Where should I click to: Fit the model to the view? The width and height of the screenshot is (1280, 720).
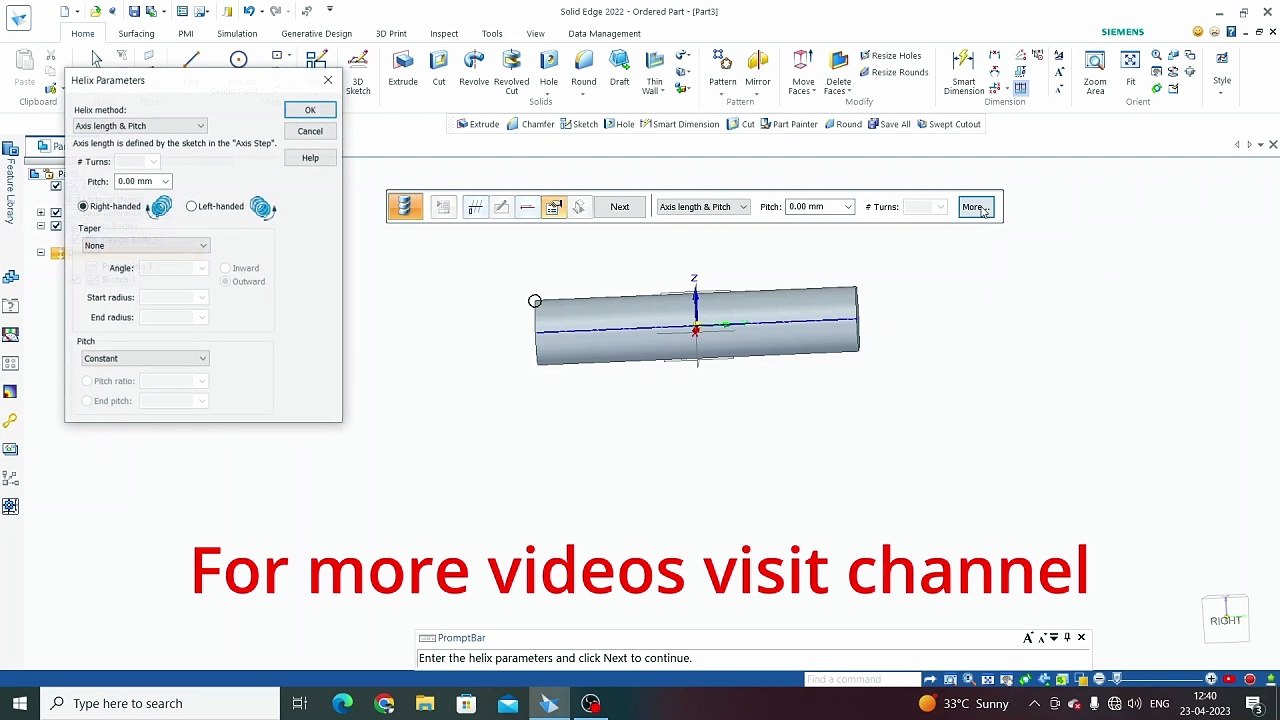coord(1130,69)
